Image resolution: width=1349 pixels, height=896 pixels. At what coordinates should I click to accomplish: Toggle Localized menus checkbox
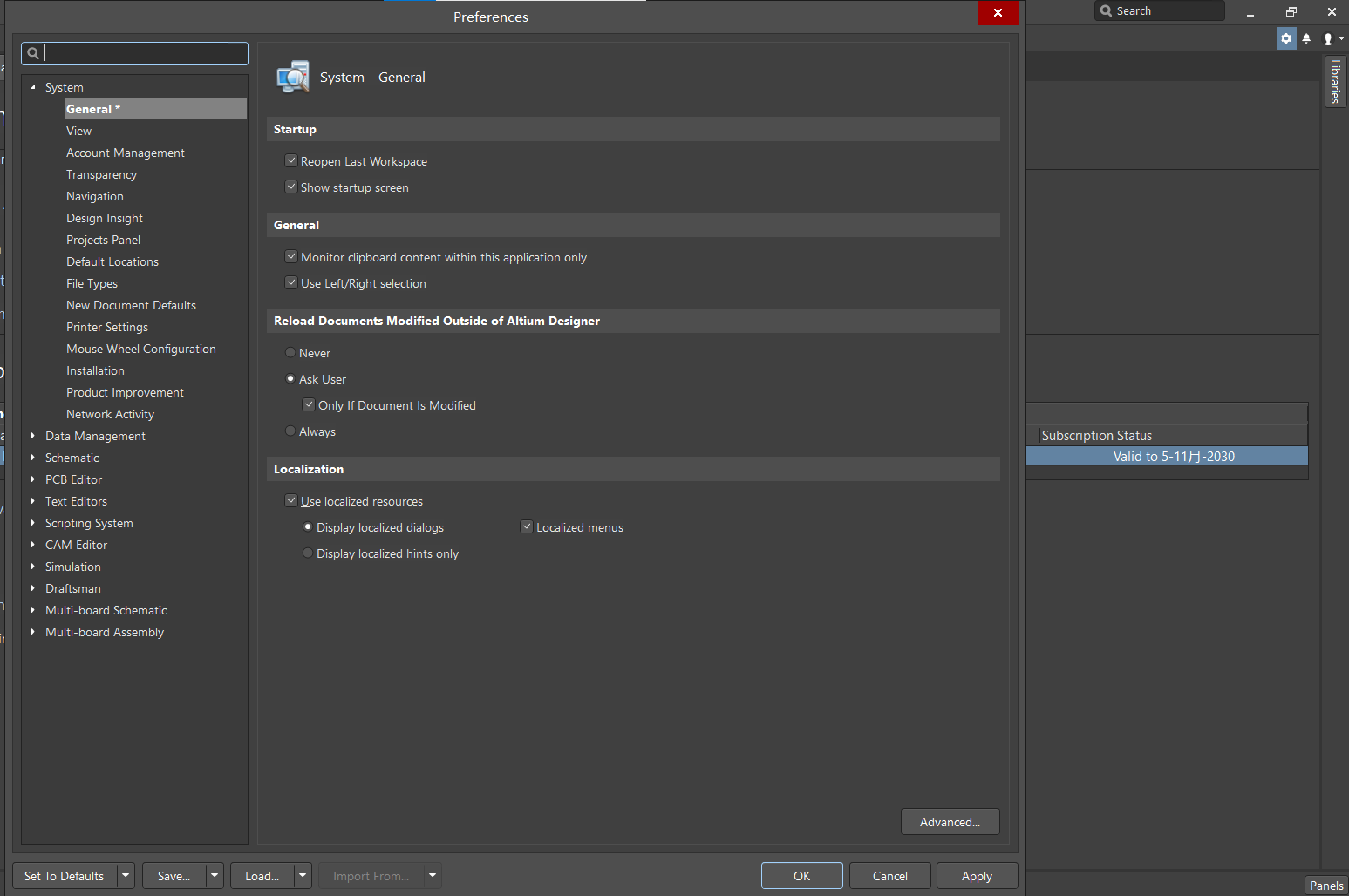(527, 526)
